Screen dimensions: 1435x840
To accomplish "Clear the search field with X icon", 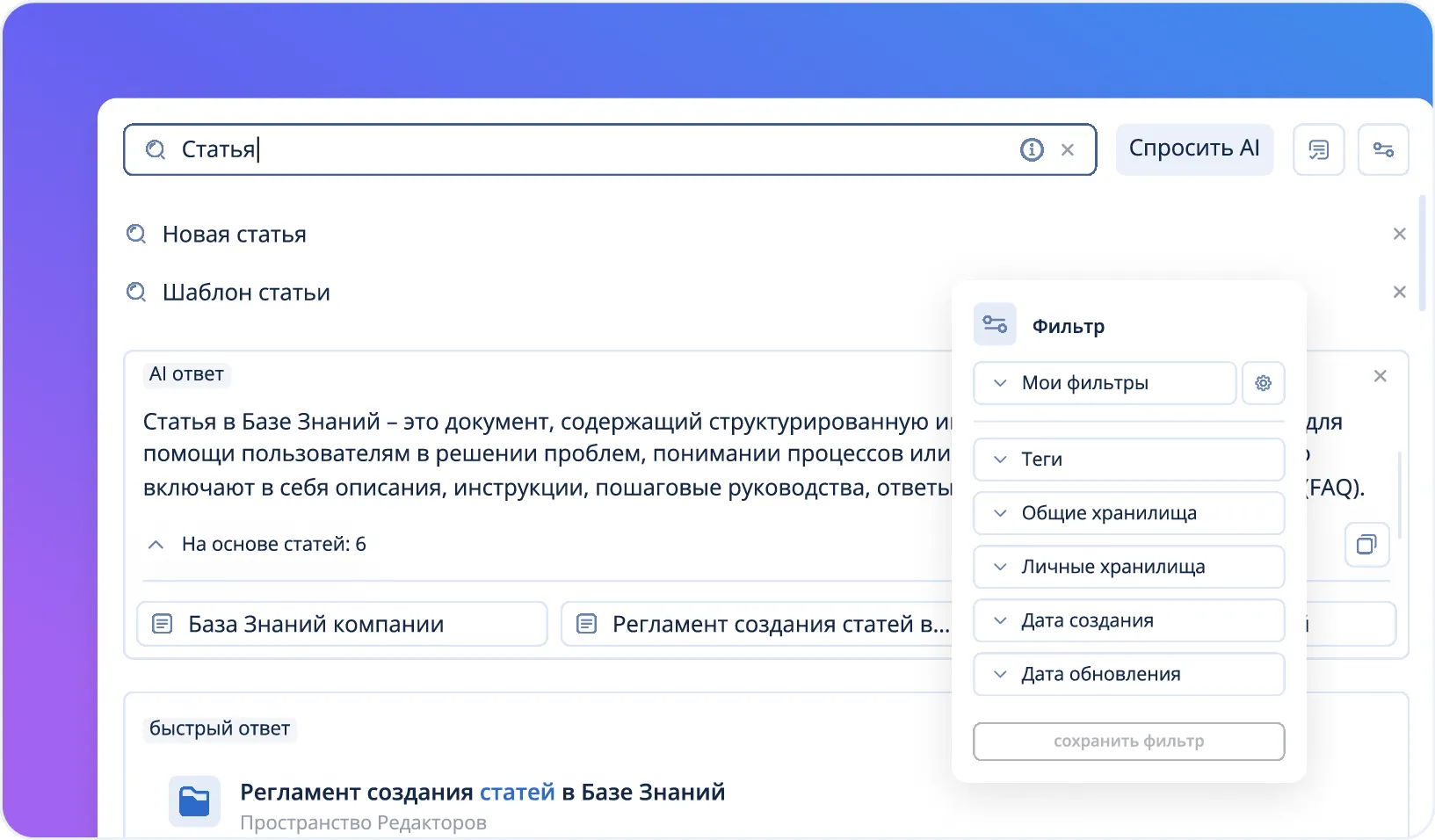I will pyautogui.click(x=1068, y=150).
